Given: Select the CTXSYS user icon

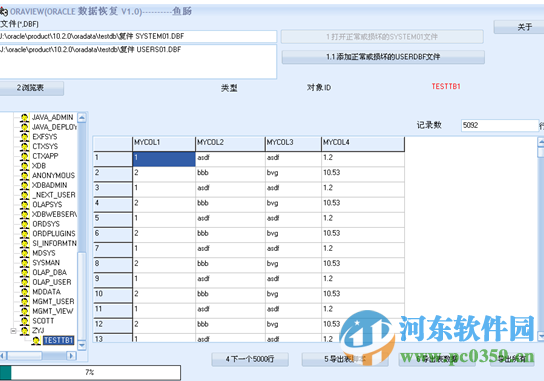Looking at the screenshot, I should click(x=24, y=147).
